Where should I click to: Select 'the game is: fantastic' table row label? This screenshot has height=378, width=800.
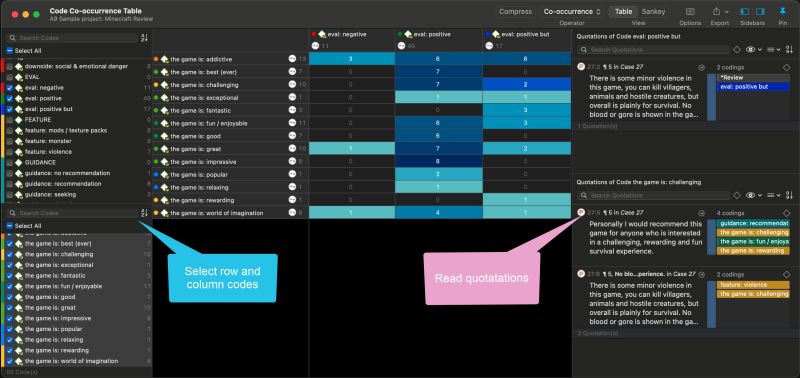click(201, 110)
